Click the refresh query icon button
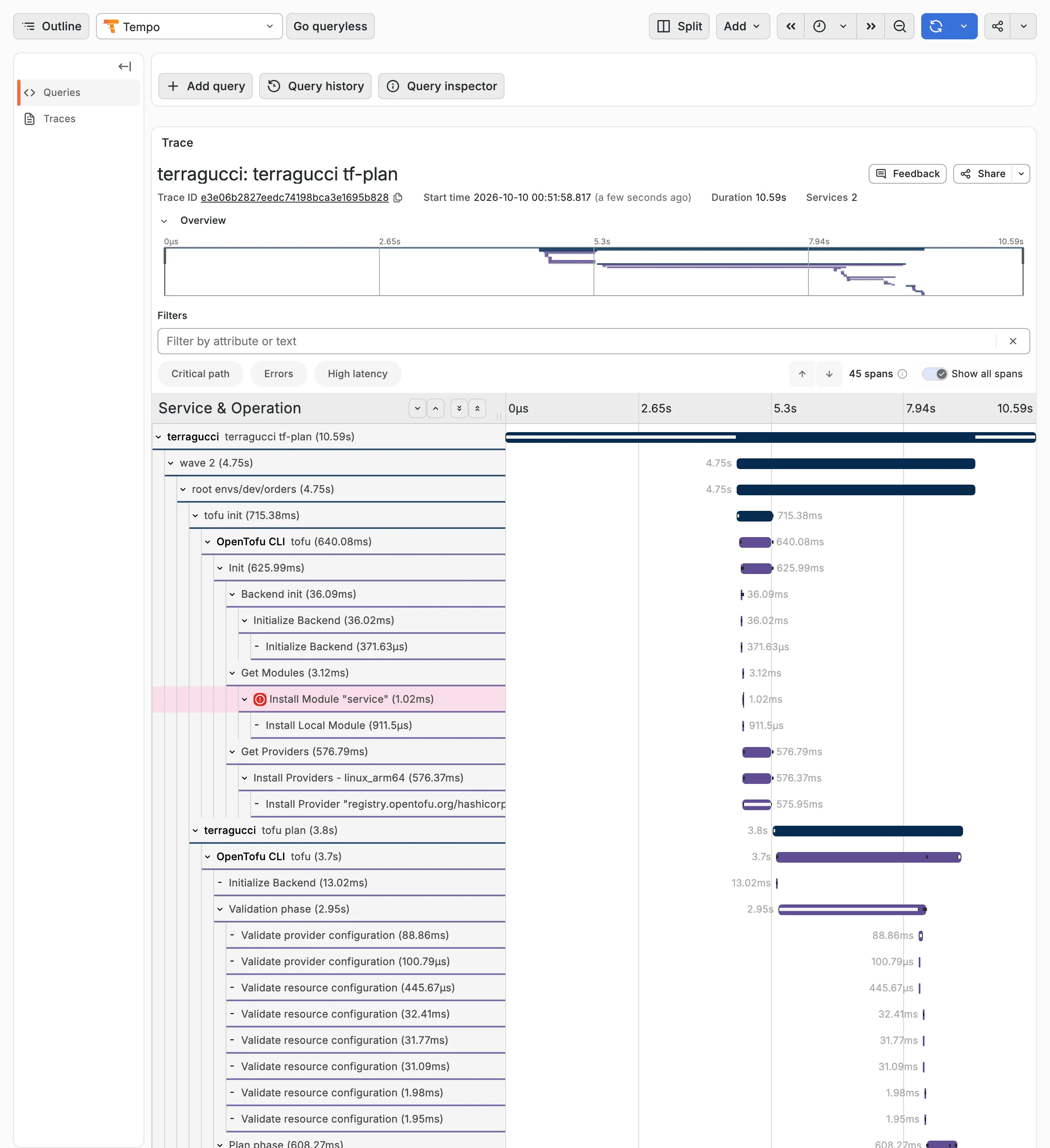Viewport: 1050px width, 1148px height. point(936,26)
